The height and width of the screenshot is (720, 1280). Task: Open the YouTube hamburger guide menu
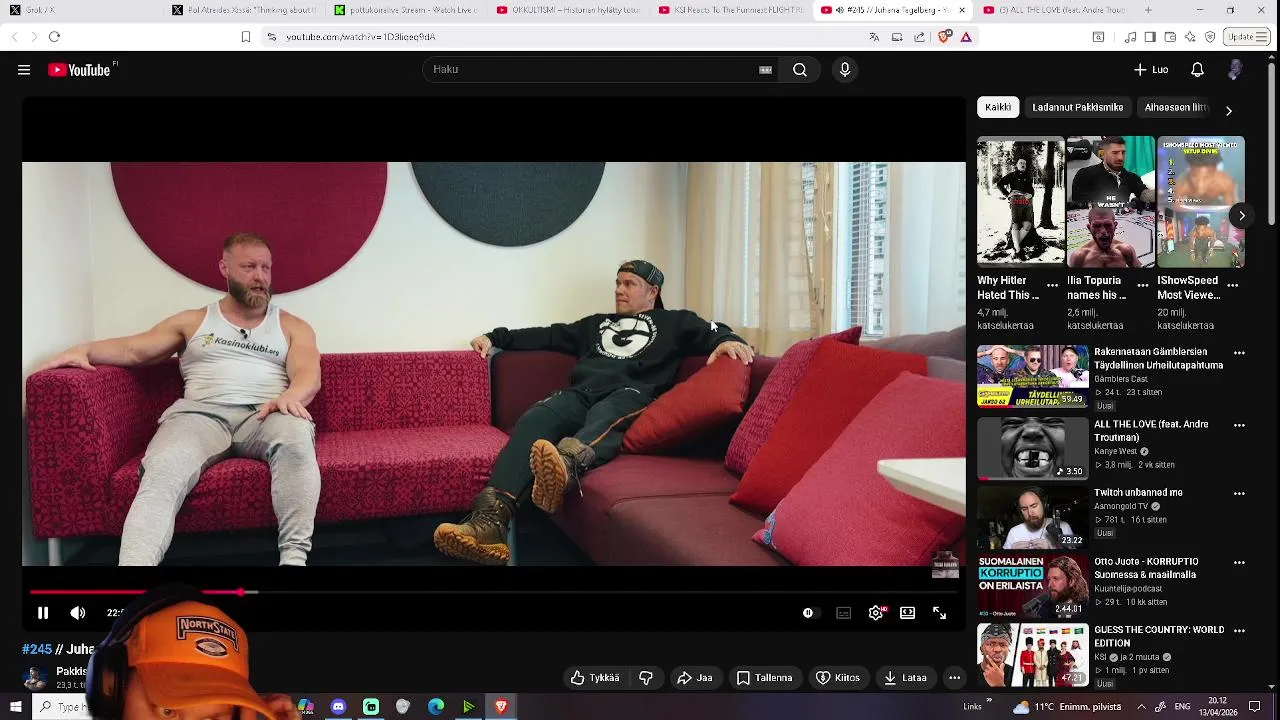coord(24,70)
